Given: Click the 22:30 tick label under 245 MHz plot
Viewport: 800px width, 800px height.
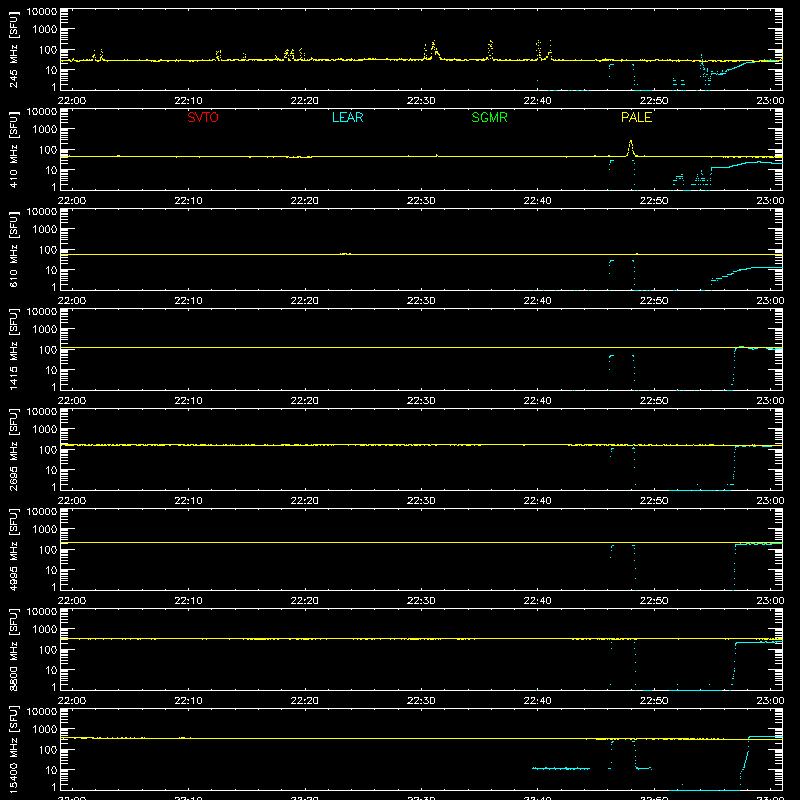Looking at the screenshot, I should [421, 101].
